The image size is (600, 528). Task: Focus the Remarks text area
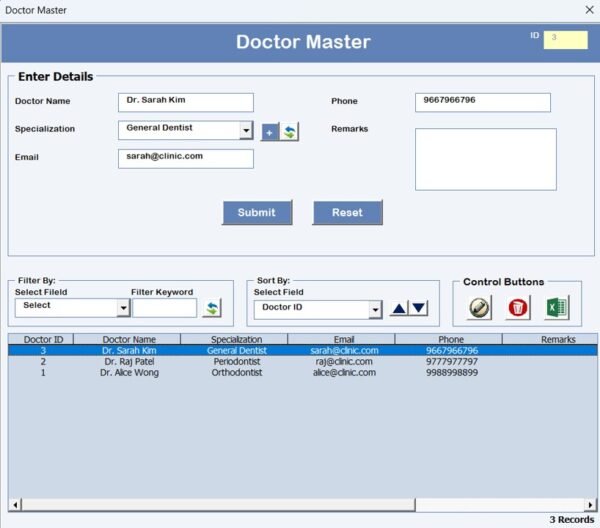486,159
